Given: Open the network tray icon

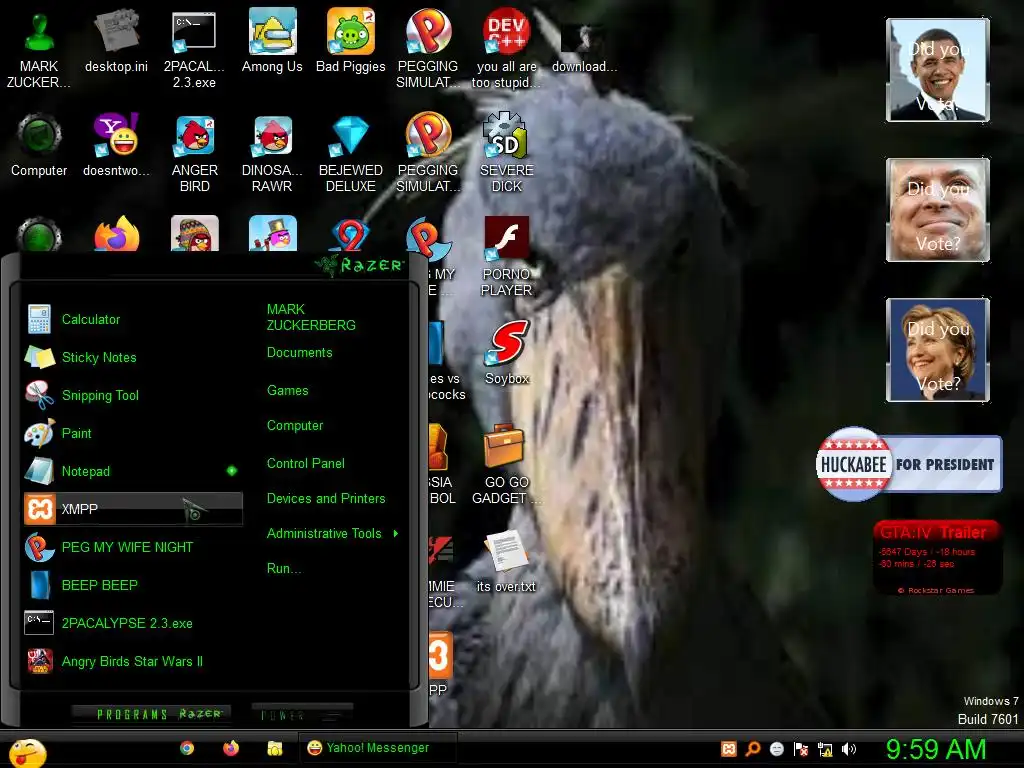Looking at the screenshot, I should [x=825, y=749].
